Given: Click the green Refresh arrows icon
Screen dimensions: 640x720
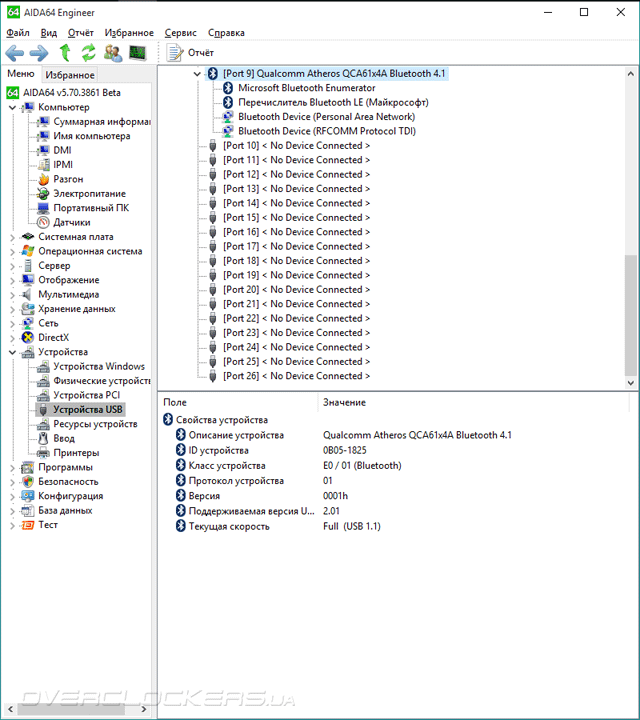Looking at the screenshot, I should 88,53.
